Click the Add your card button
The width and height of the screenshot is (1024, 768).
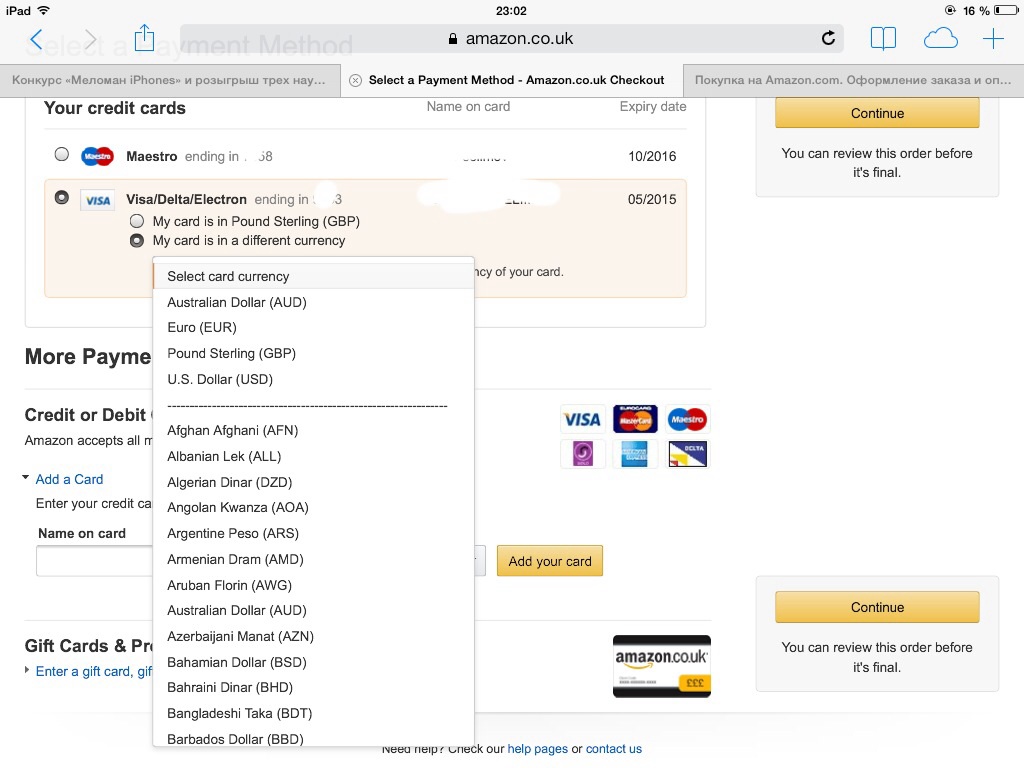click(550, 561)
